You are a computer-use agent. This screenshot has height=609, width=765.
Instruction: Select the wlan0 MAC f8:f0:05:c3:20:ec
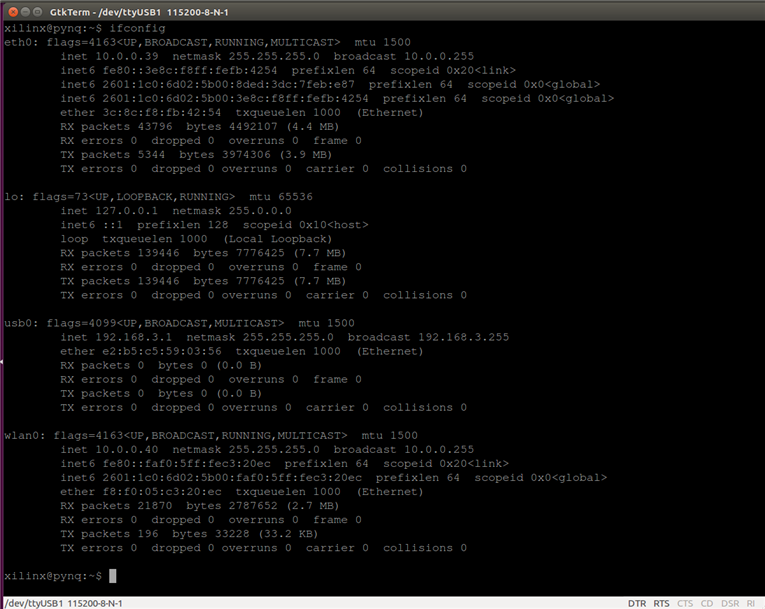point(161,492)
